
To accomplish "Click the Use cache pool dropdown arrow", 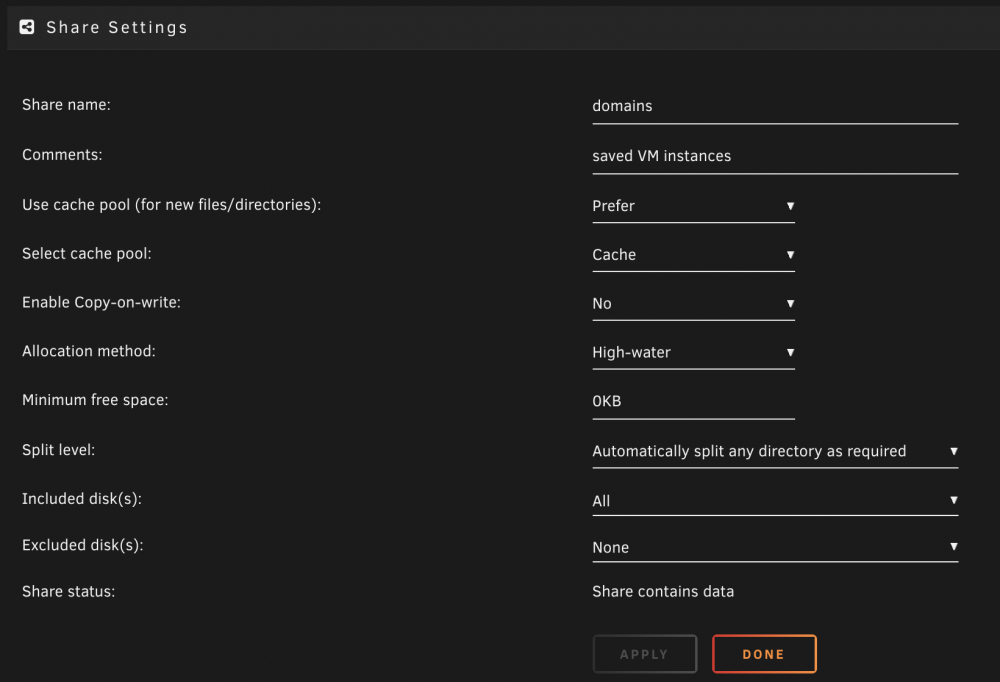I will tap(790, 206).
